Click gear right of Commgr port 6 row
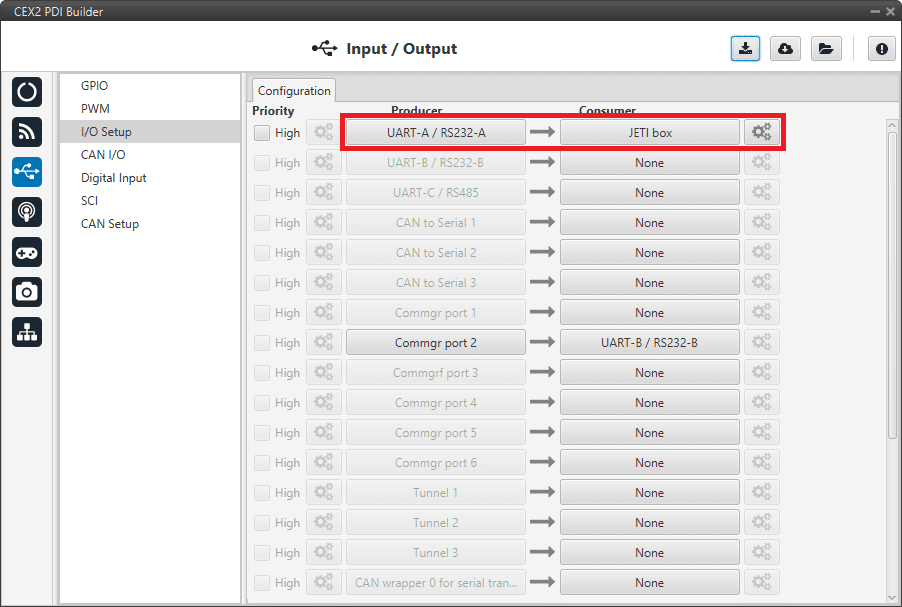 (762, 463)
